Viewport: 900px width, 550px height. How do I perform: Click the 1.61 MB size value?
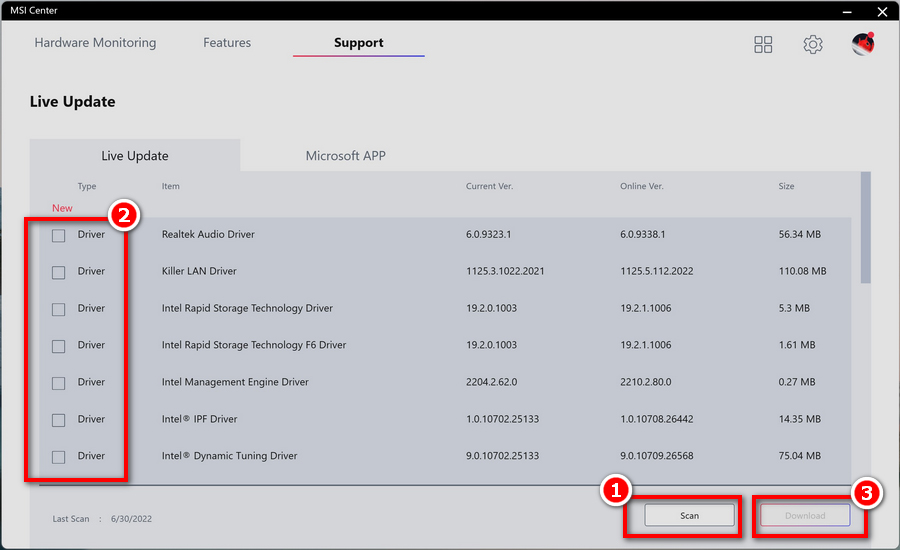[797, 345]
